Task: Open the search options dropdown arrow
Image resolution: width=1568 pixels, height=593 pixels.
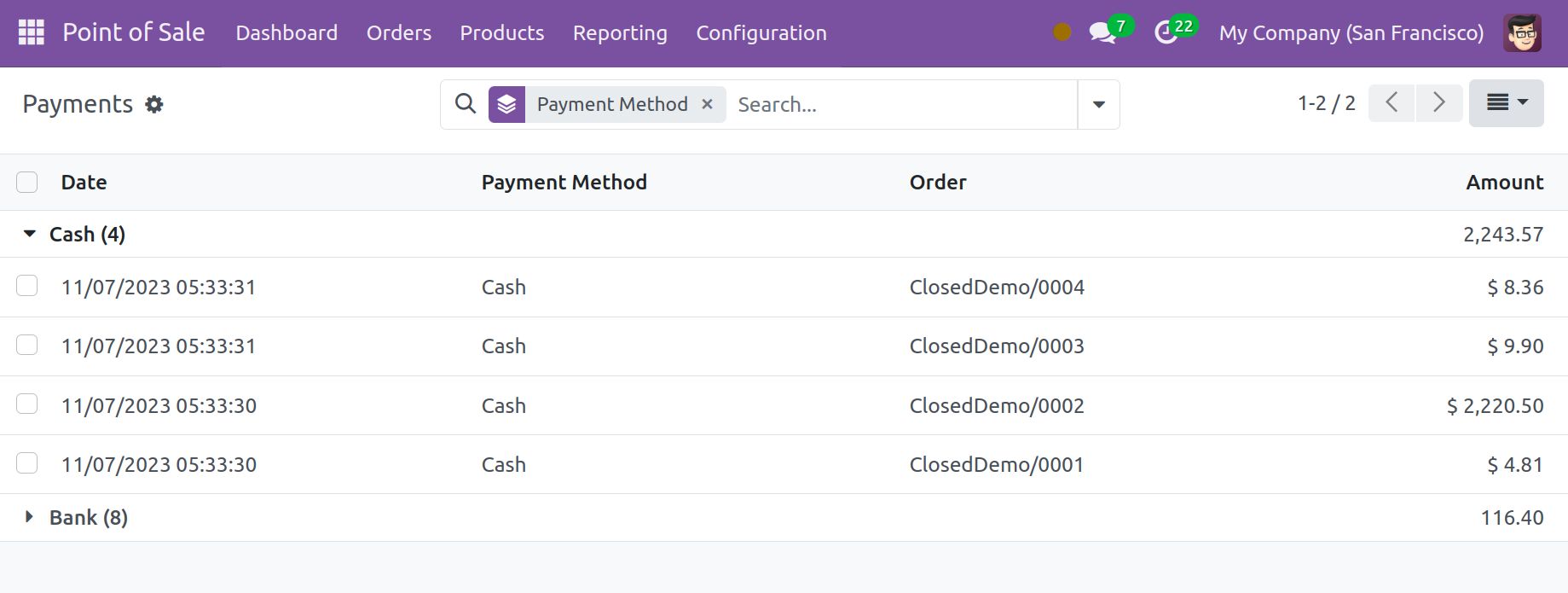Action: tap(1098, 104)
